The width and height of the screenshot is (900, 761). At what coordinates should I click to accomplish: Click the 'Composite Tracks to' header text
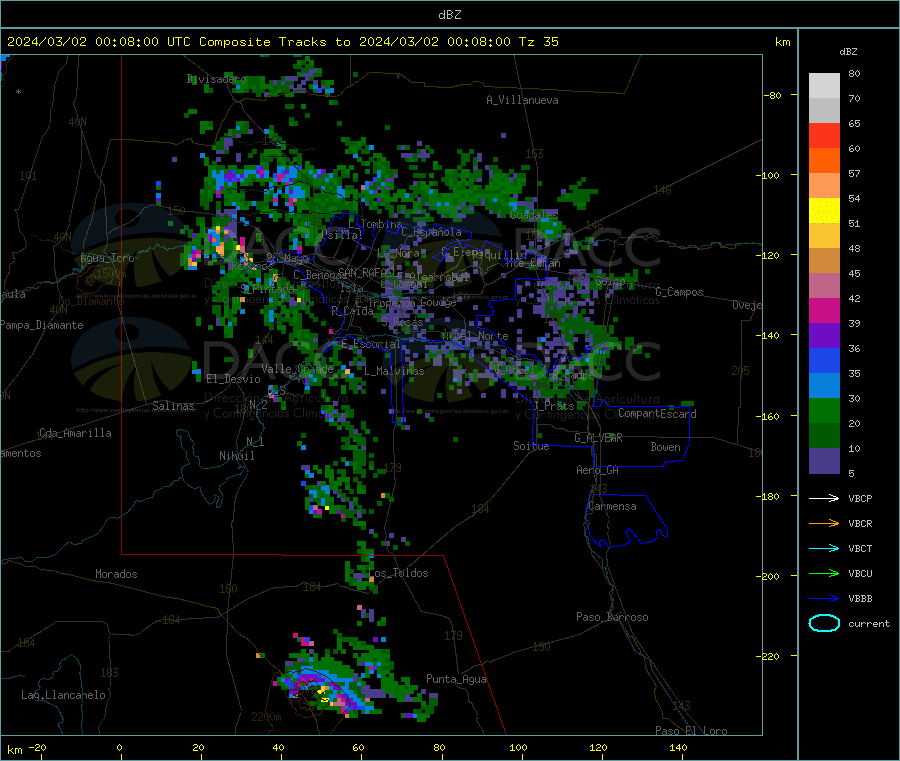(274, 42)
